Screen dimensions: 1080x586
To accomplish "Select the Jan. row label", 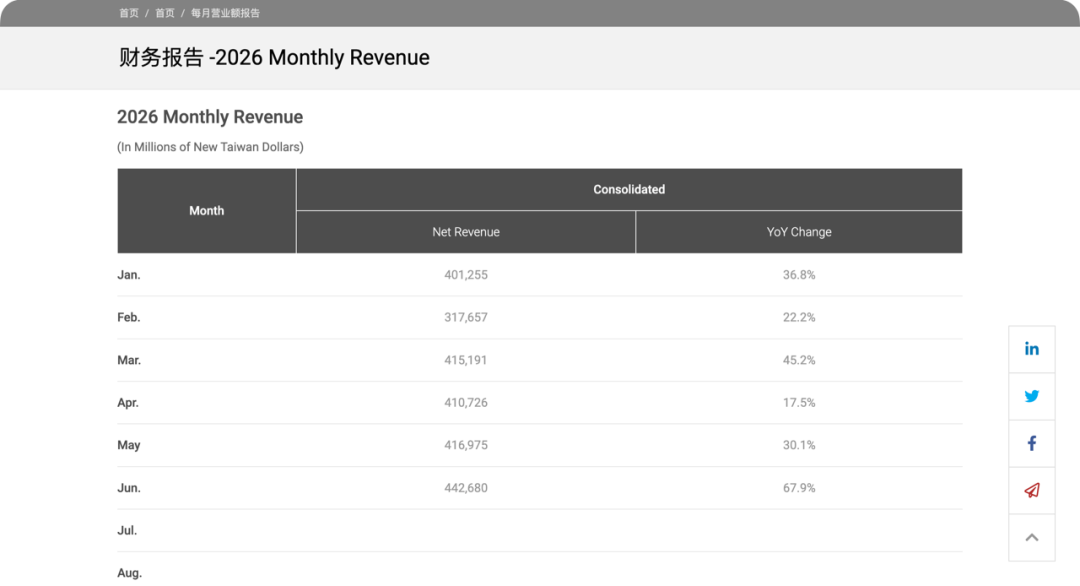I will pos(129,275).
